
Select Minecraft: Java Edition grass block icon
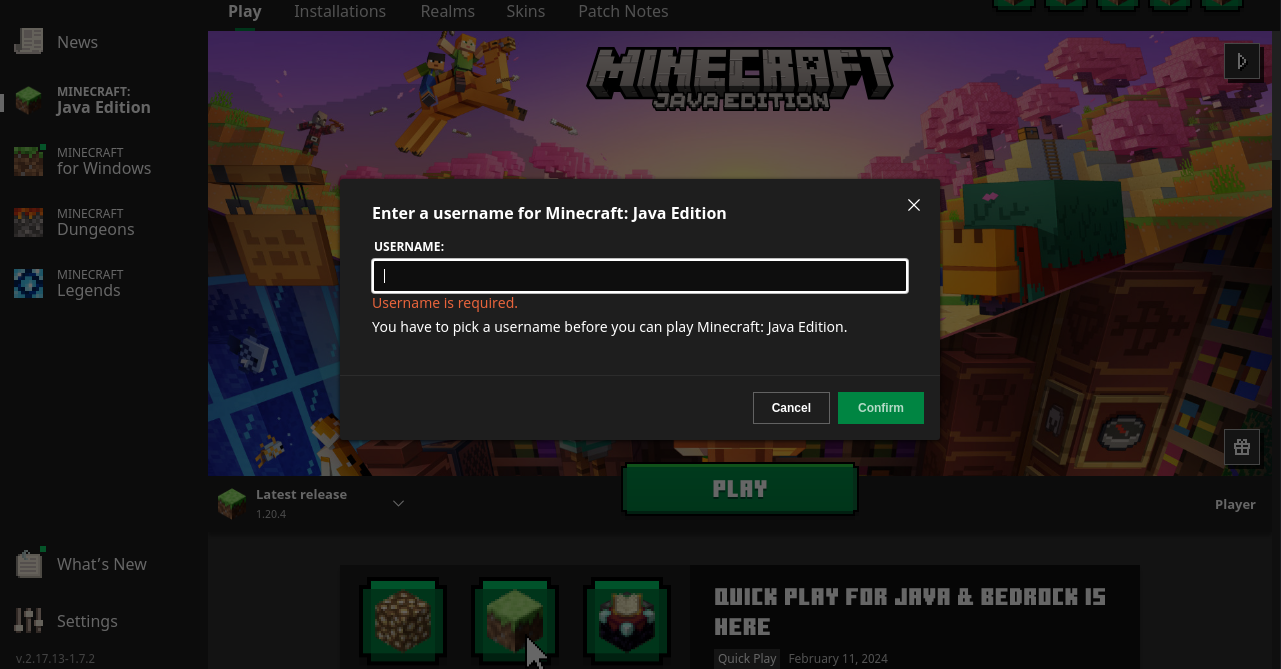pos(29,100)
